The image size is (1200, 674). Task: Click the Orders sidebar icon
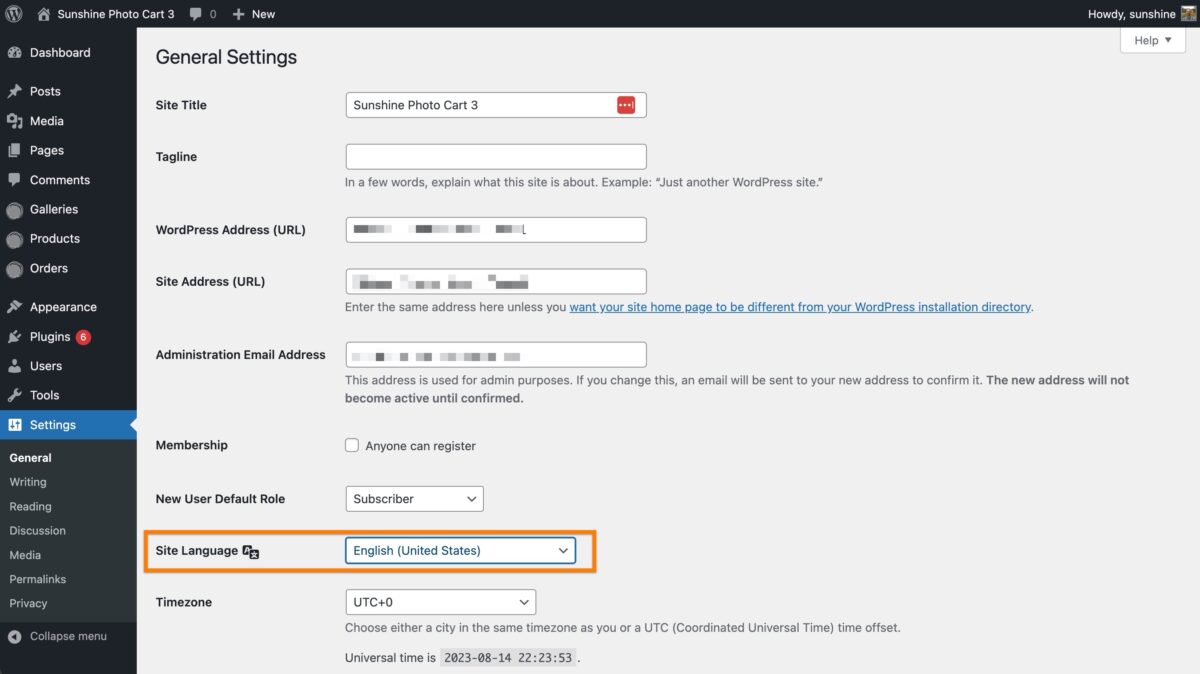[x=14, y=269]
